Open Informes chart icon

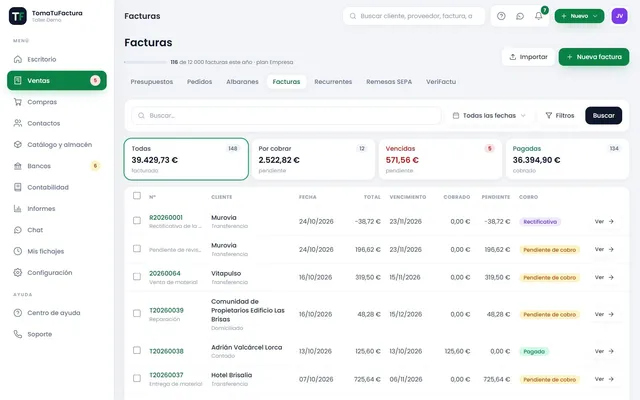pyautogui.click(x=18, y=209)
